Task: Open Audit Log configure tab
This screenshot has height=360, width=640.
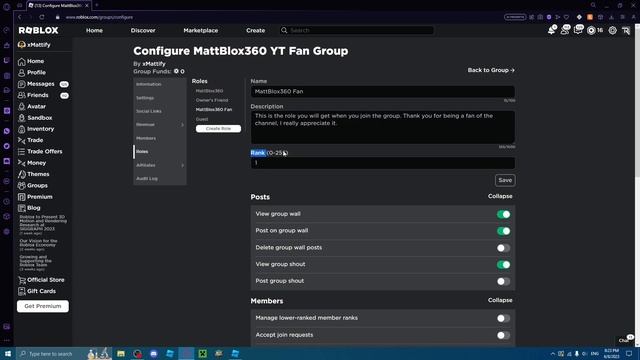Action: pyautogui.click(x=147, y=178)
